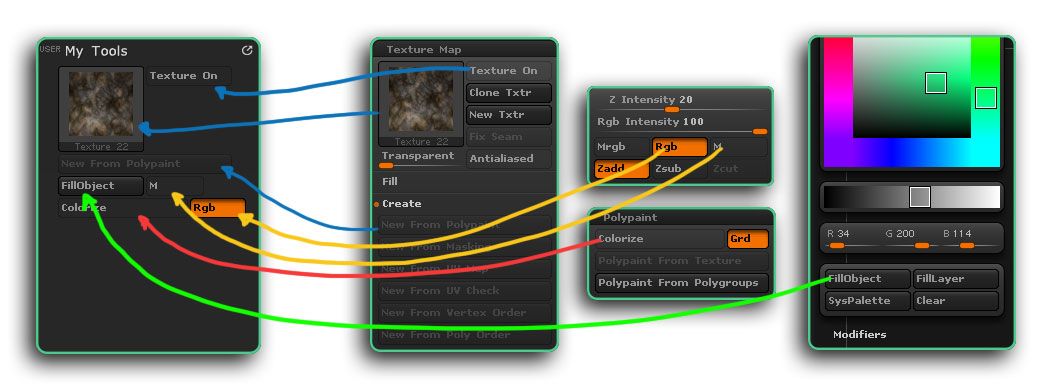Click Polypaint From Texture button

click(682, 261)
